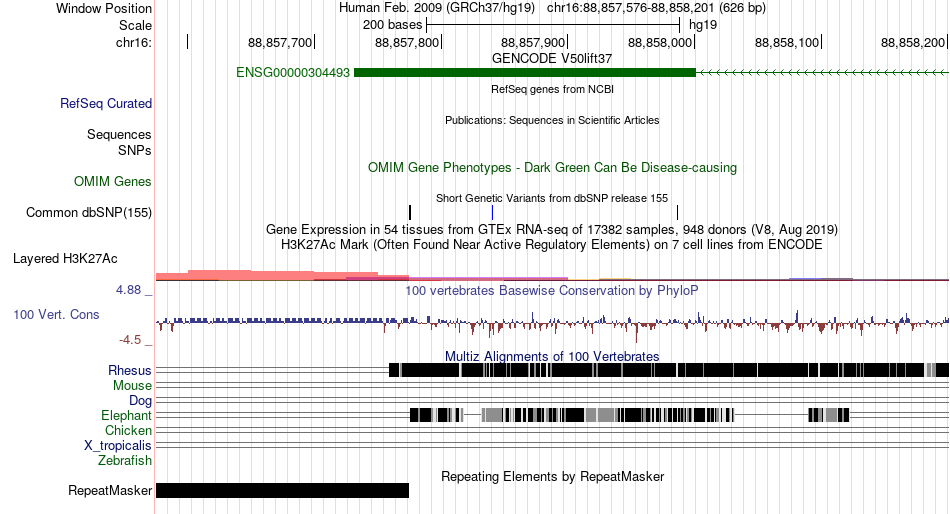Image resolution: width=950 pixels, height=514 pixels.
Task: Click the GTEx Gene Expression title
Action: pos(552,230)
